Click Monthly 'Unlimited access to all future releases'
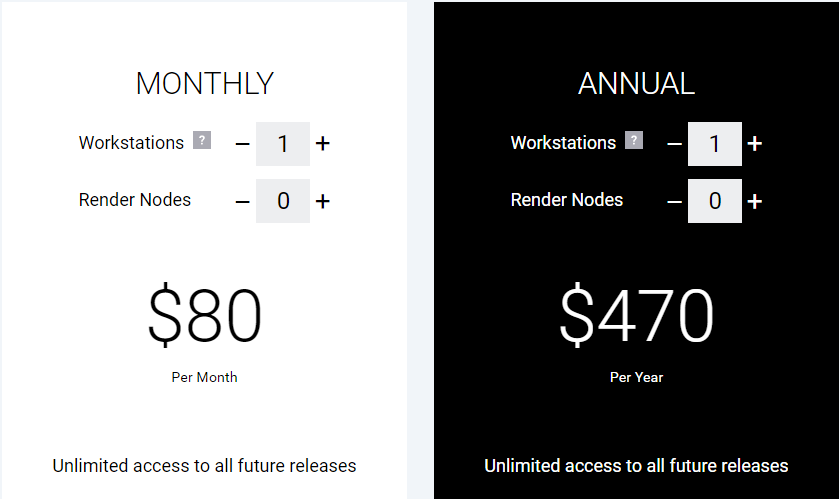 [204, 466]
